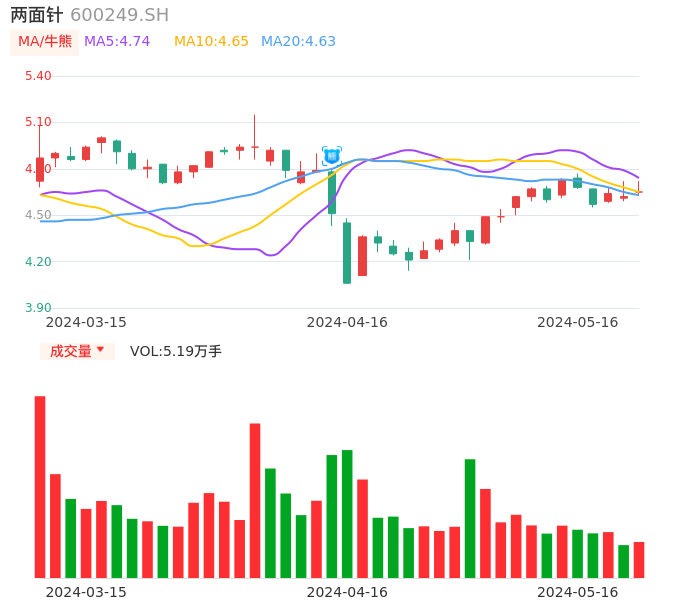
Task: Click the VOL:5.19万手 volume readout
Action: pyautogui.click(x=176, y=351)
